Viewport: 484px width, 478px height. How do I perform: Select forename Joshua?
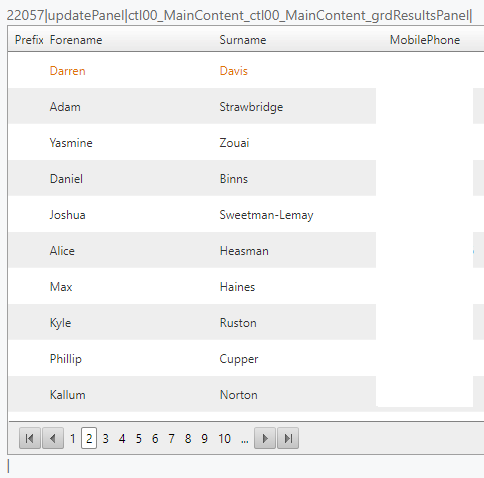coord(68,215)
